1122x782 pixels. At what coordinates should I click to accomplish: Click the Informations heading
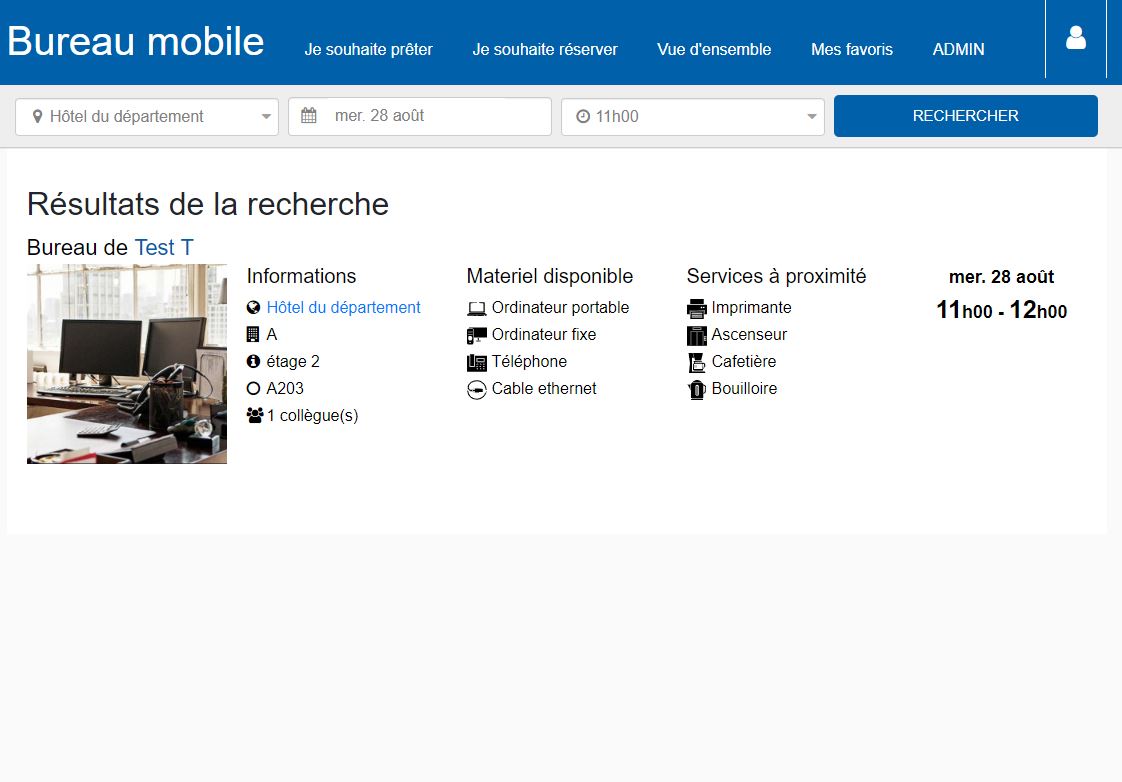click(x=301, y=276)
